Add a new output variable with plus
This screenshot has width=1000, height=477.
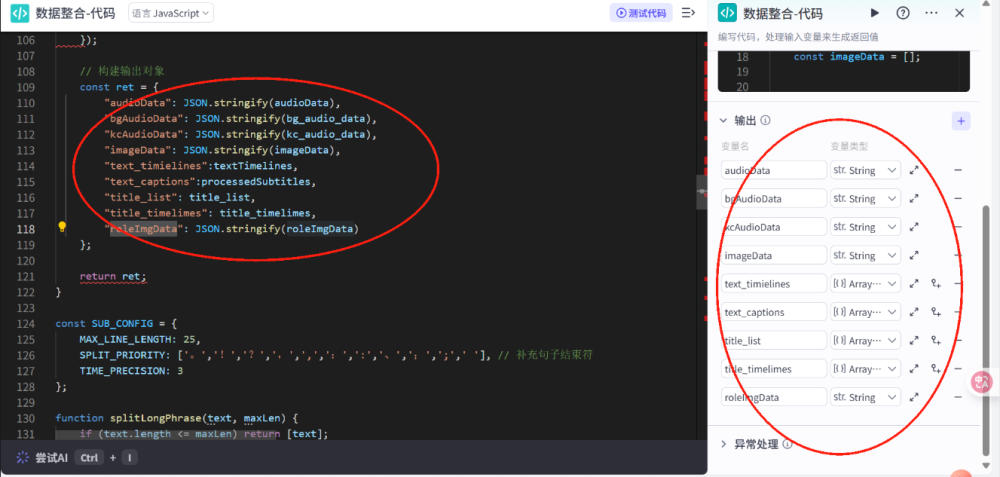point(961,121)
